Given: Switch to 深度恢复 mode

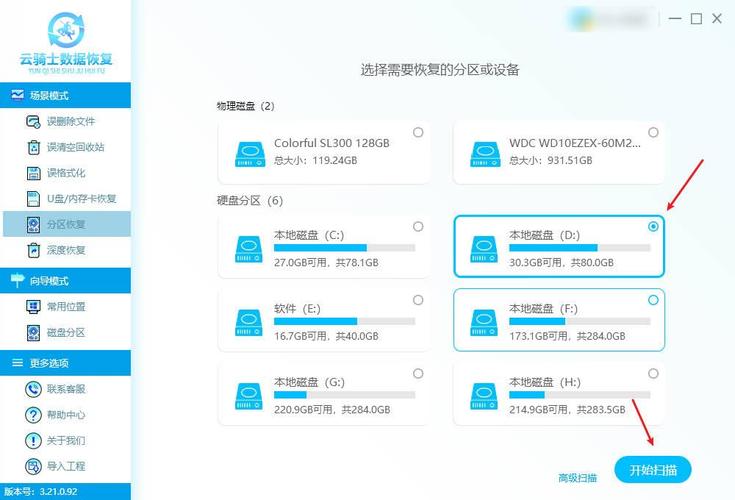Looking at the screenshot, I should (x=67, y=250).
